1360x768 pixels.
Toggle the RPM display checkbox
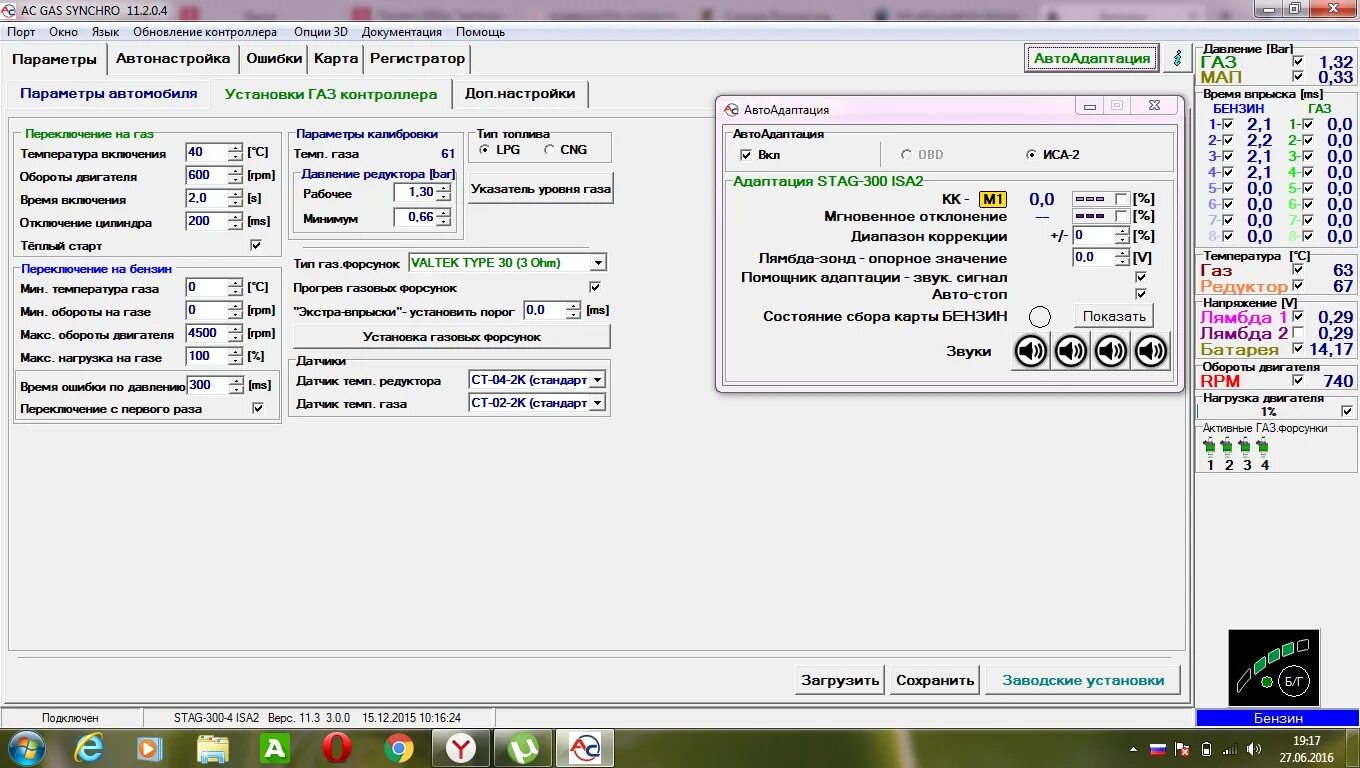click(1298, 380)
